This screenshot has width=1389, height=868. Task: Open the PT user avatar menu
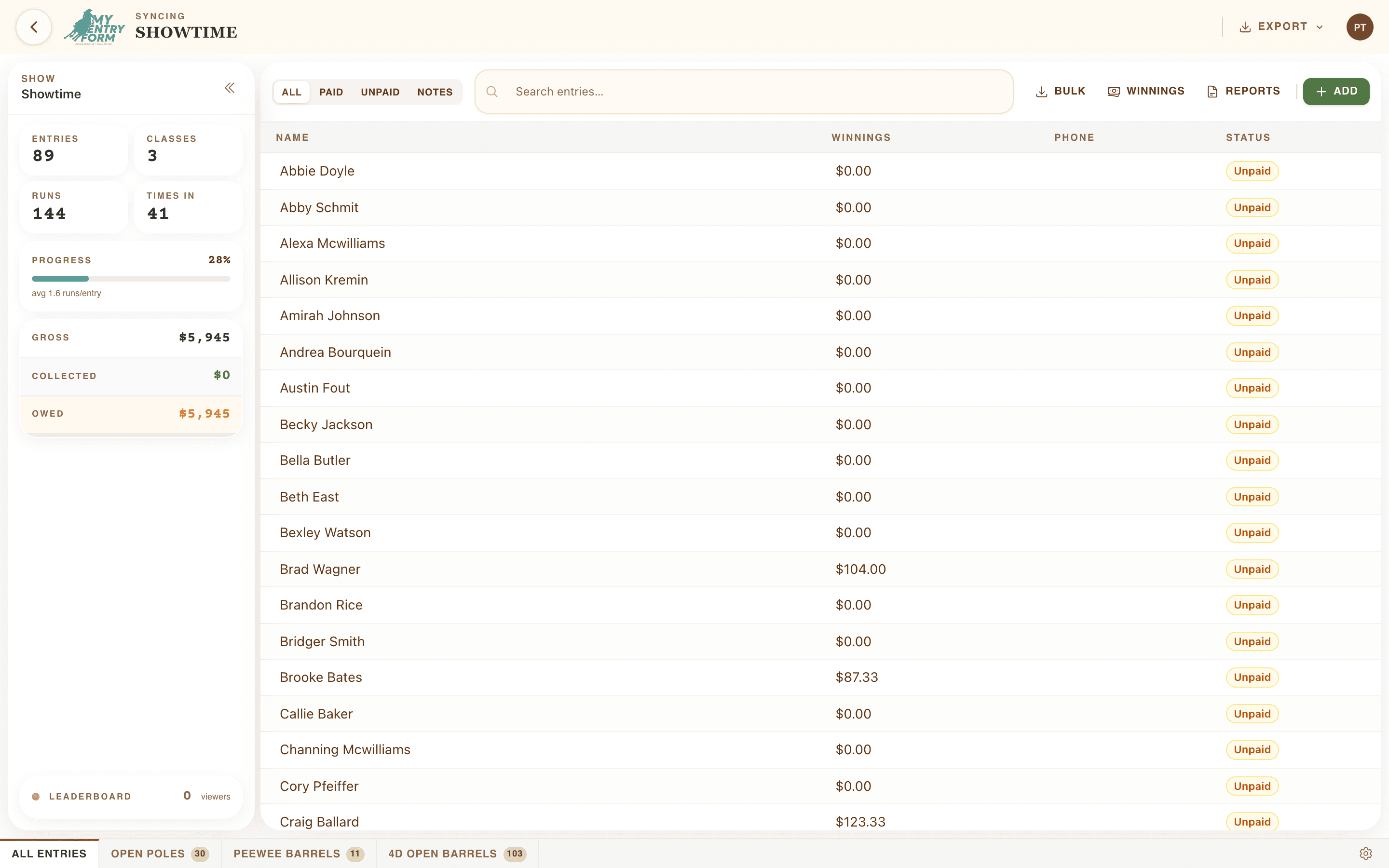[x=1359, y=27]
